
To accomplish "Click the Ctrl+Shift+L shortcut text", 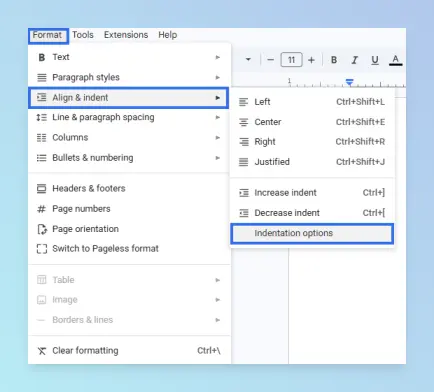I will point(360,102).
